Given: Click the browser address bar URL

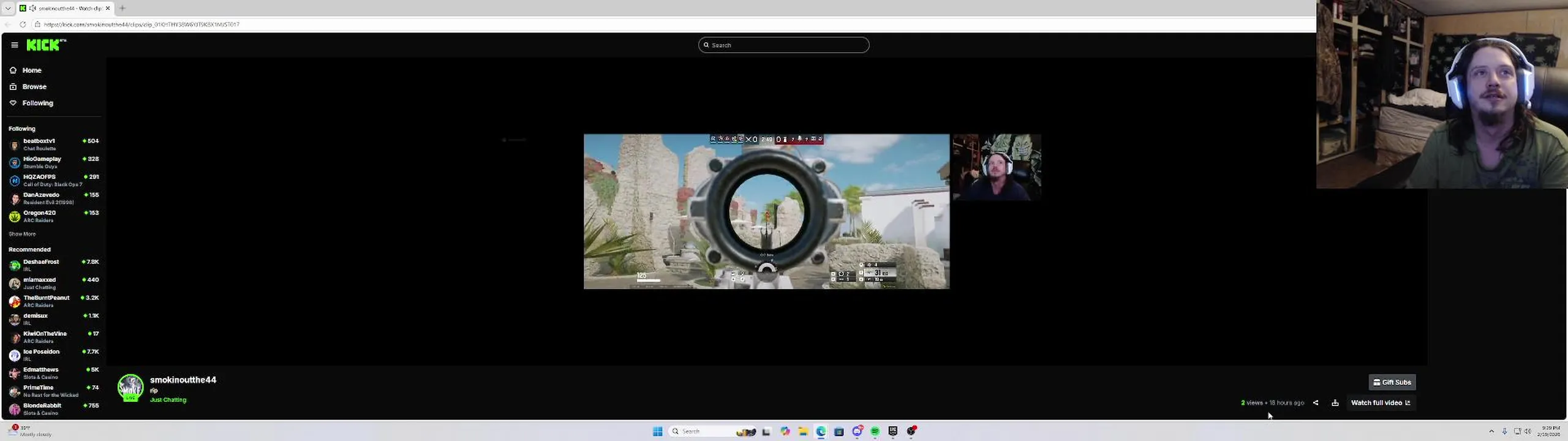Looking at the screenshot, I should coord(141,24).
